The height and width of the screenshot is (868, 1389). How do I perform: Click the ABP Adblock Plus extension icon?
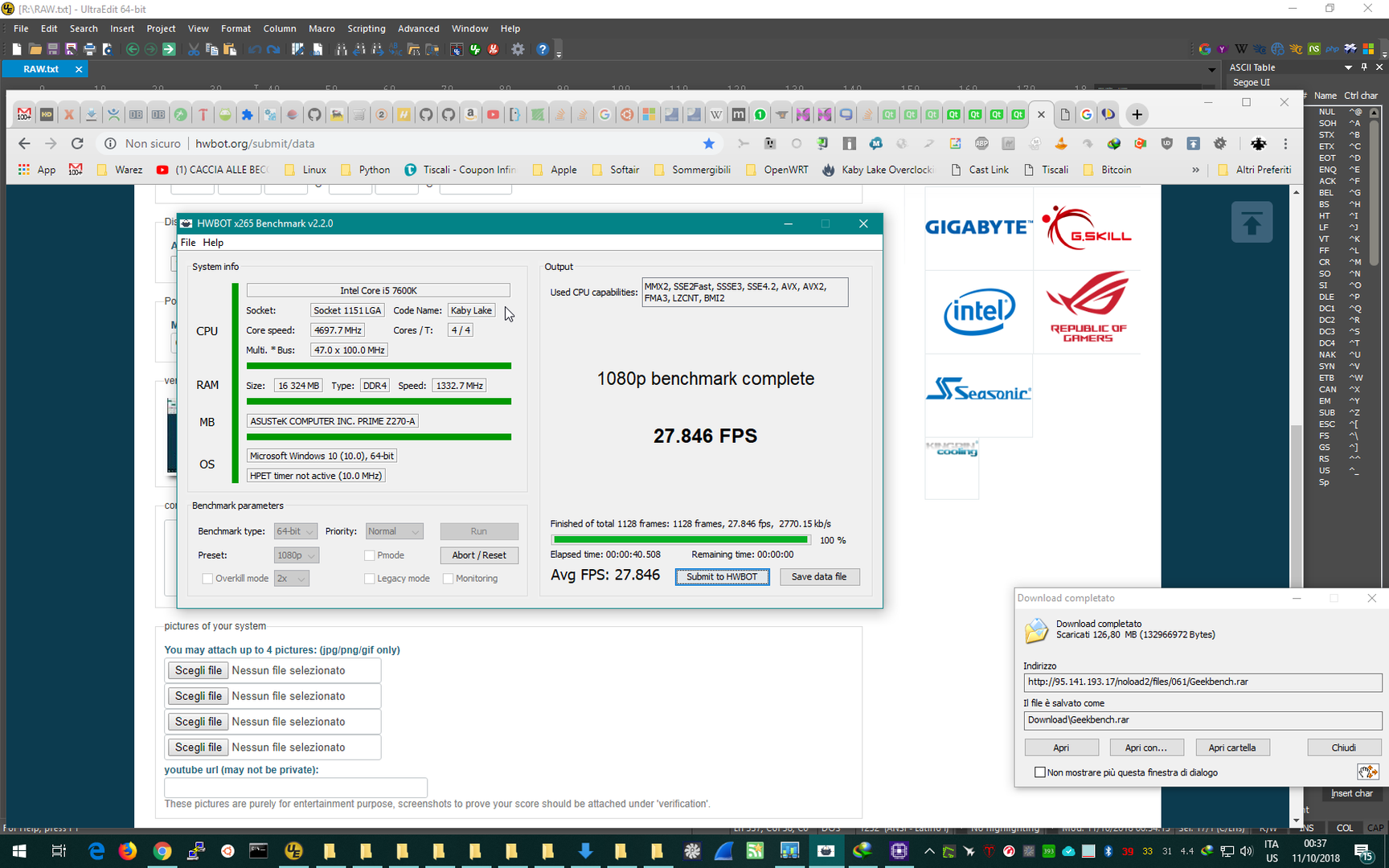click(x=981, y=143)
